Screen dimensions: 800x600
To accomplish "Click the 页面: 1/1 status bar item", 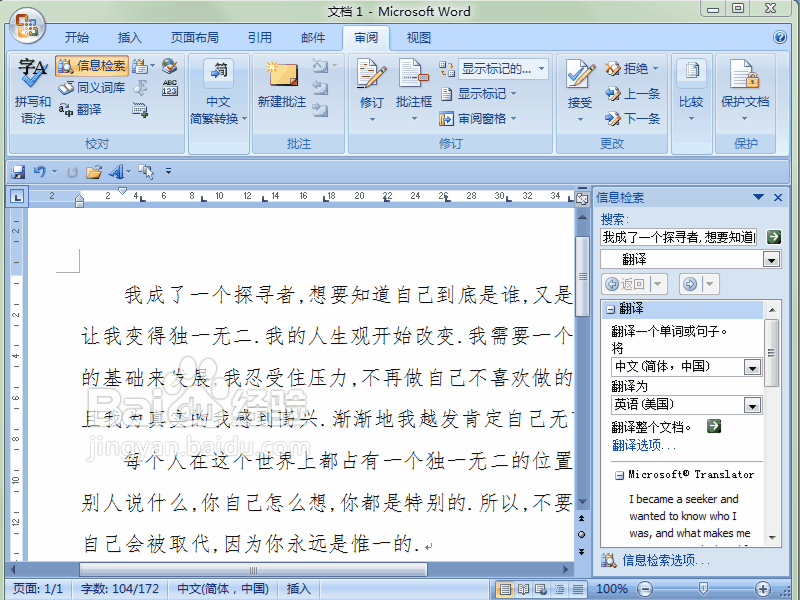I will tap(37, 589).
